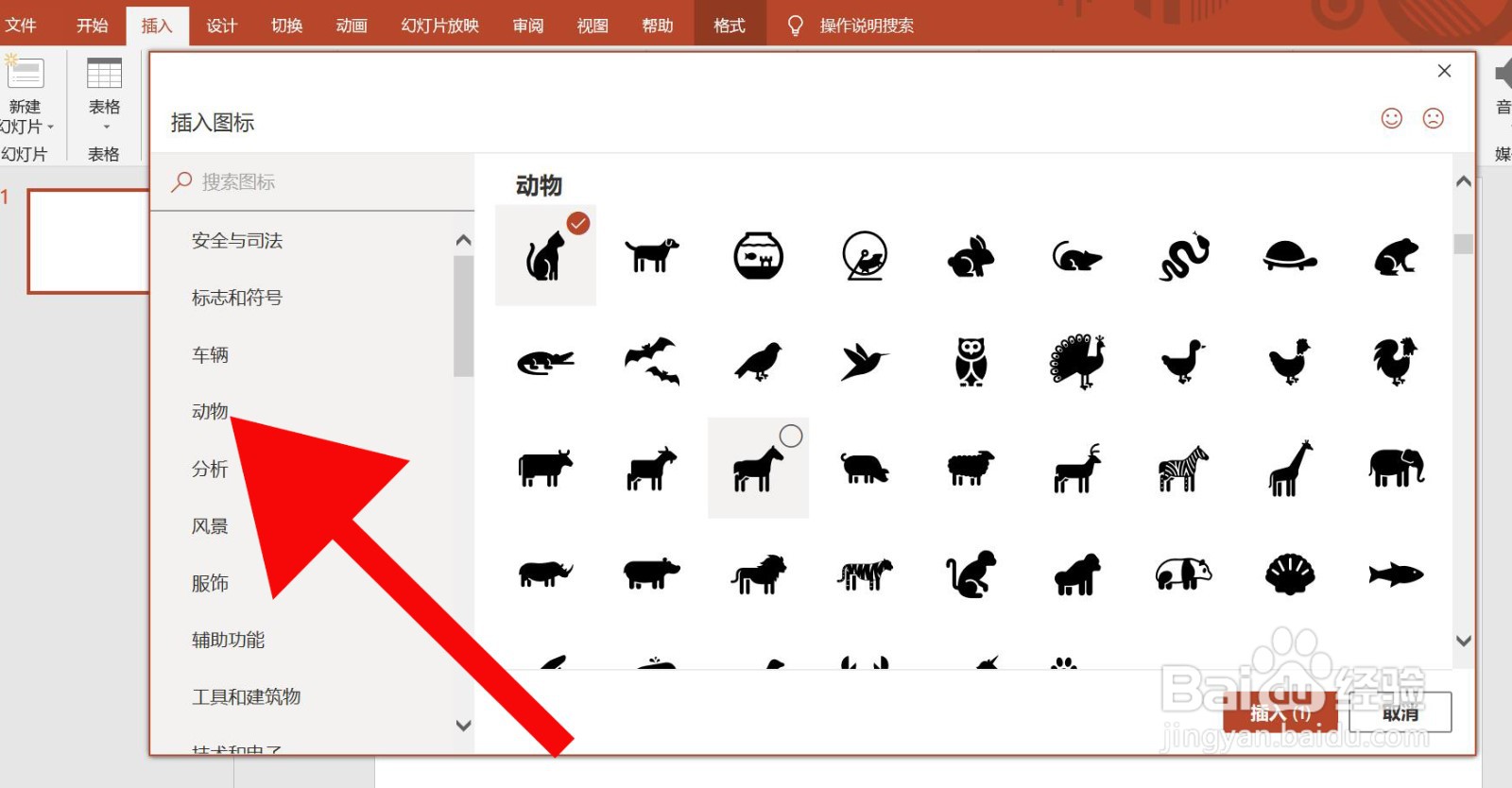Expand the 表格 dropdown
Image resolution: width=1512 pixels, height=788 pixels.
click(x=106, y=127)
